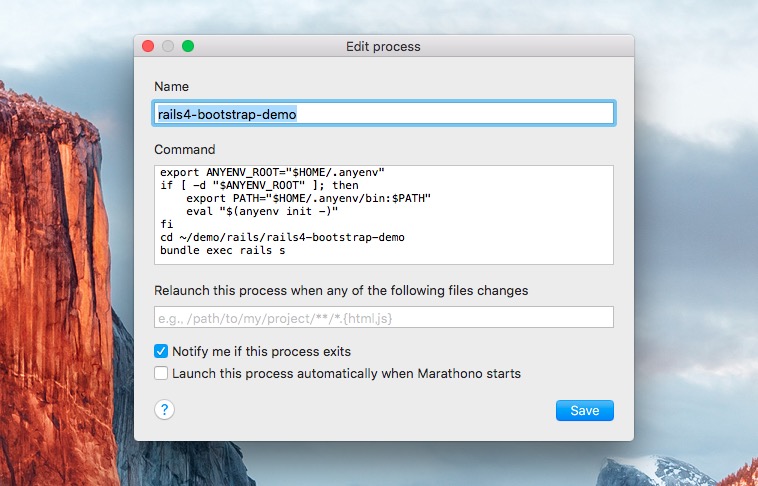The image size is (758, 486).
Task: Click the "fi" line in Command box
Action: coord(166,224)
